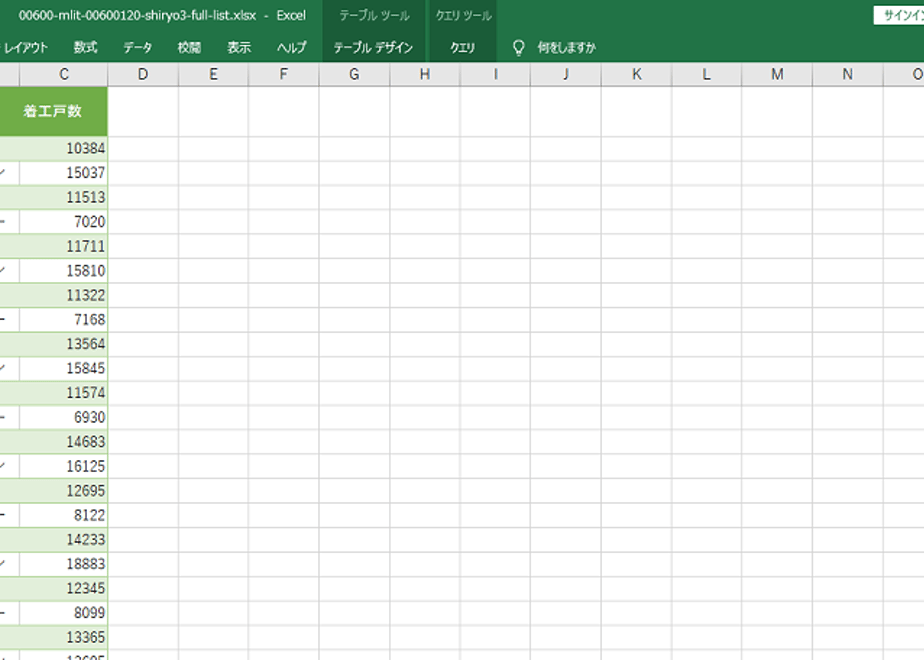Open the ヘルプ tab
924x660 pixels.
tap(292, 48)
